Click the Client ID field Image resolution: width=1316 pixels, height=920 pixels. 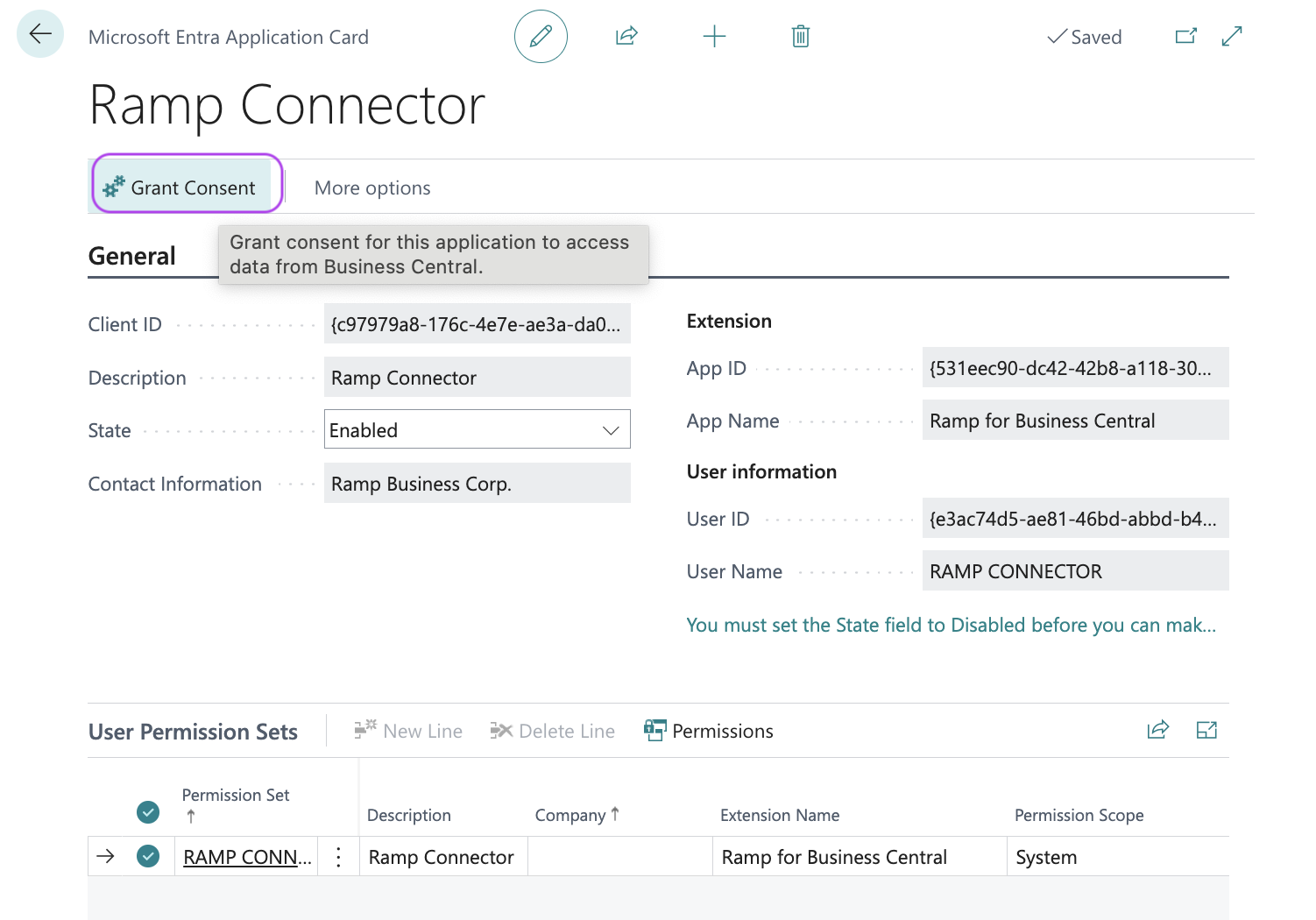point(478,323)
